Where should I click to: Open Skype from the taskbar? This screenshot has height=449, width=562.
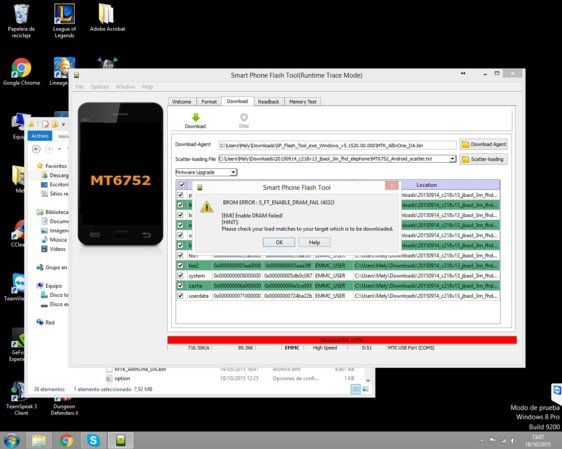click(93, 440)
